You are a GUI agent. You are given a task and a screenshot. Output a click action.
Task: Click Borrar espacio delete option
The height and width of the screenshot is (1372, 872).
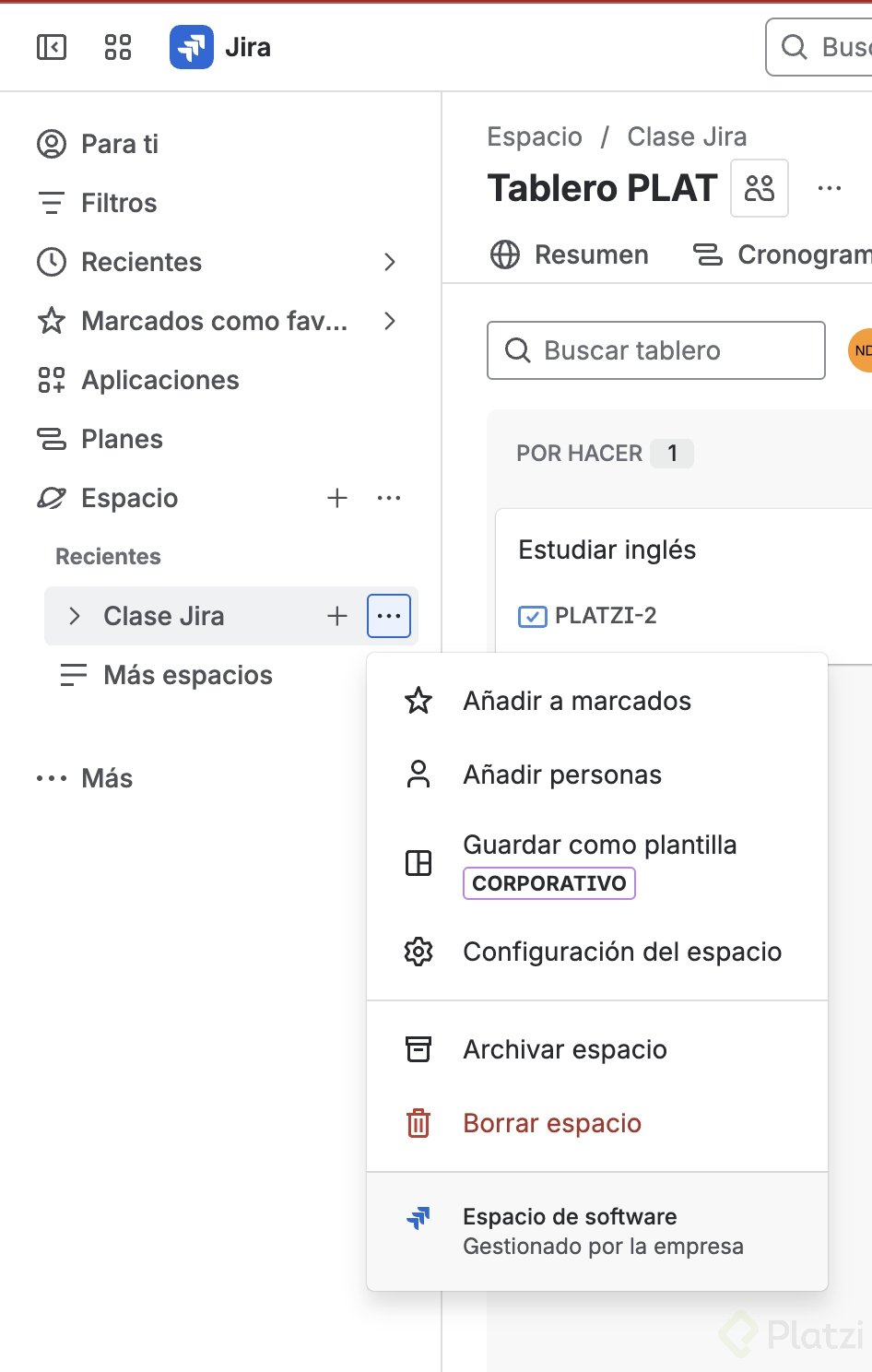coord(551,1123)
